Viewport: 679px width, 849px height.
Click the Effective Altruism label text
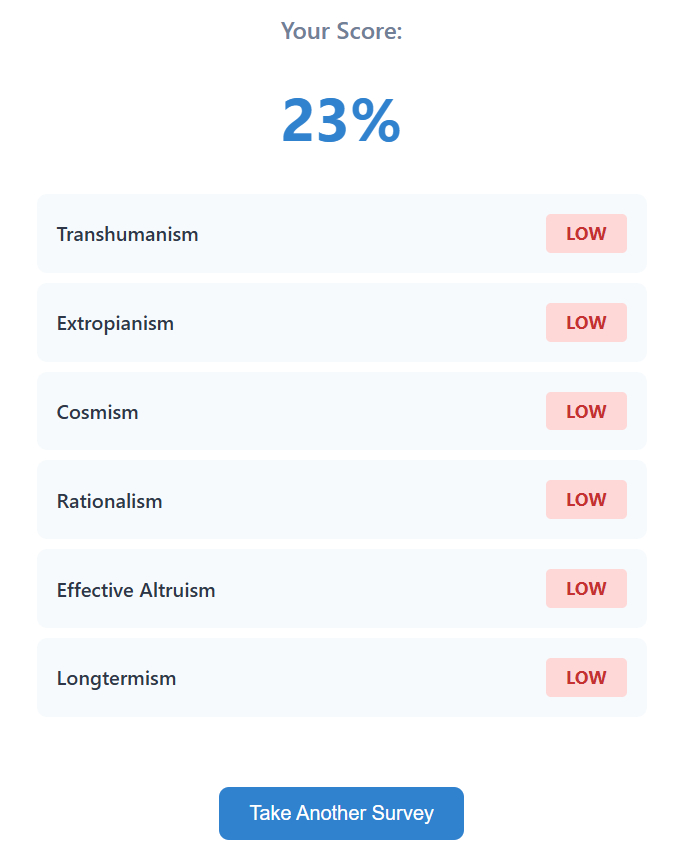coord(136,590)
